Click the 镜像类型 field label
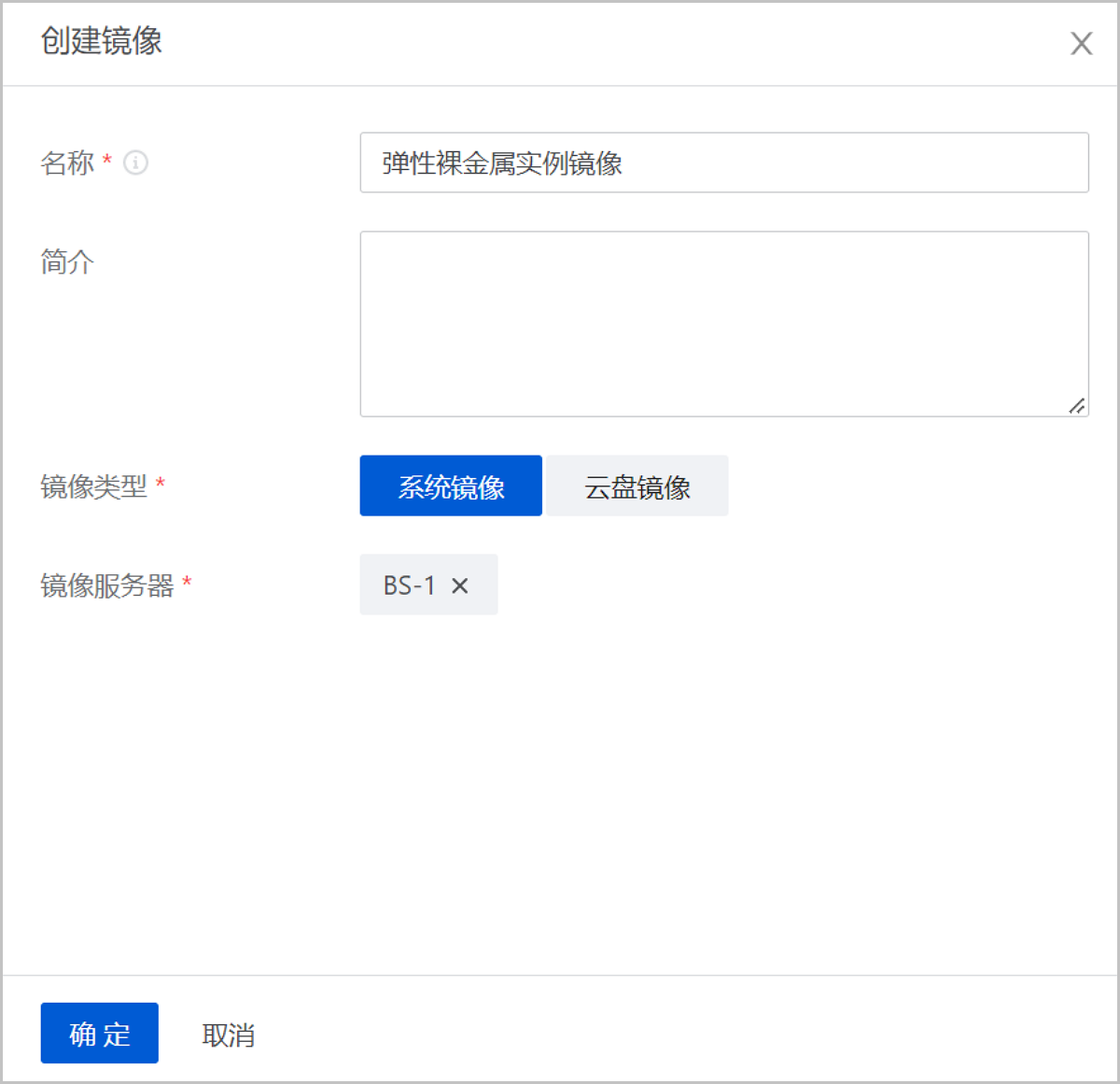 (x=93, y=486)
